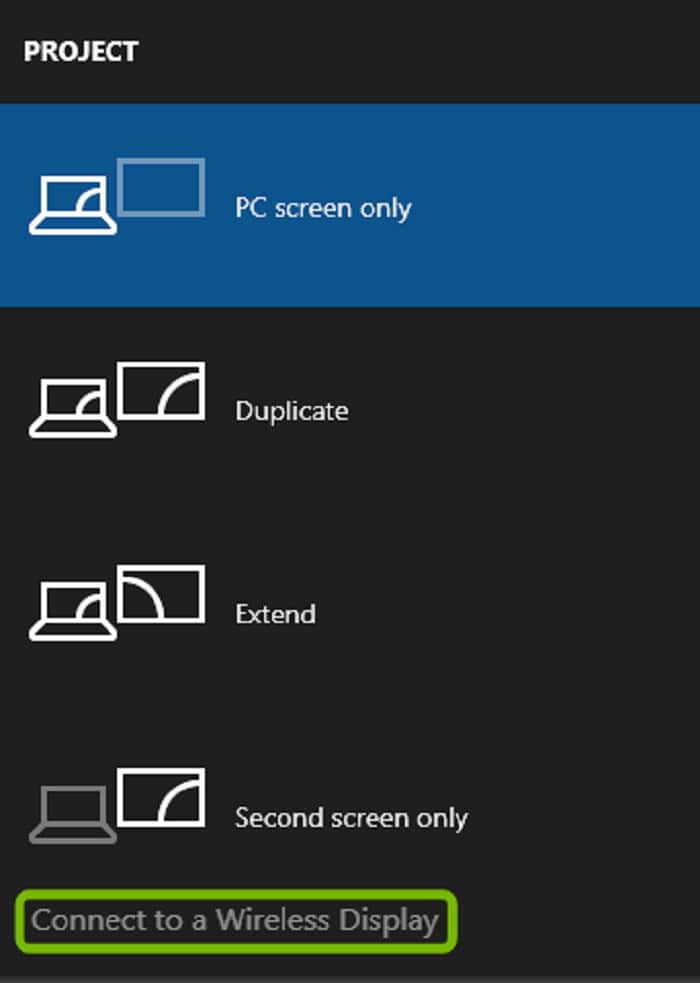This screenshot has width=700, height=983.
Task: Click the blank space right of the Extend label
Action: click(508, 612)
